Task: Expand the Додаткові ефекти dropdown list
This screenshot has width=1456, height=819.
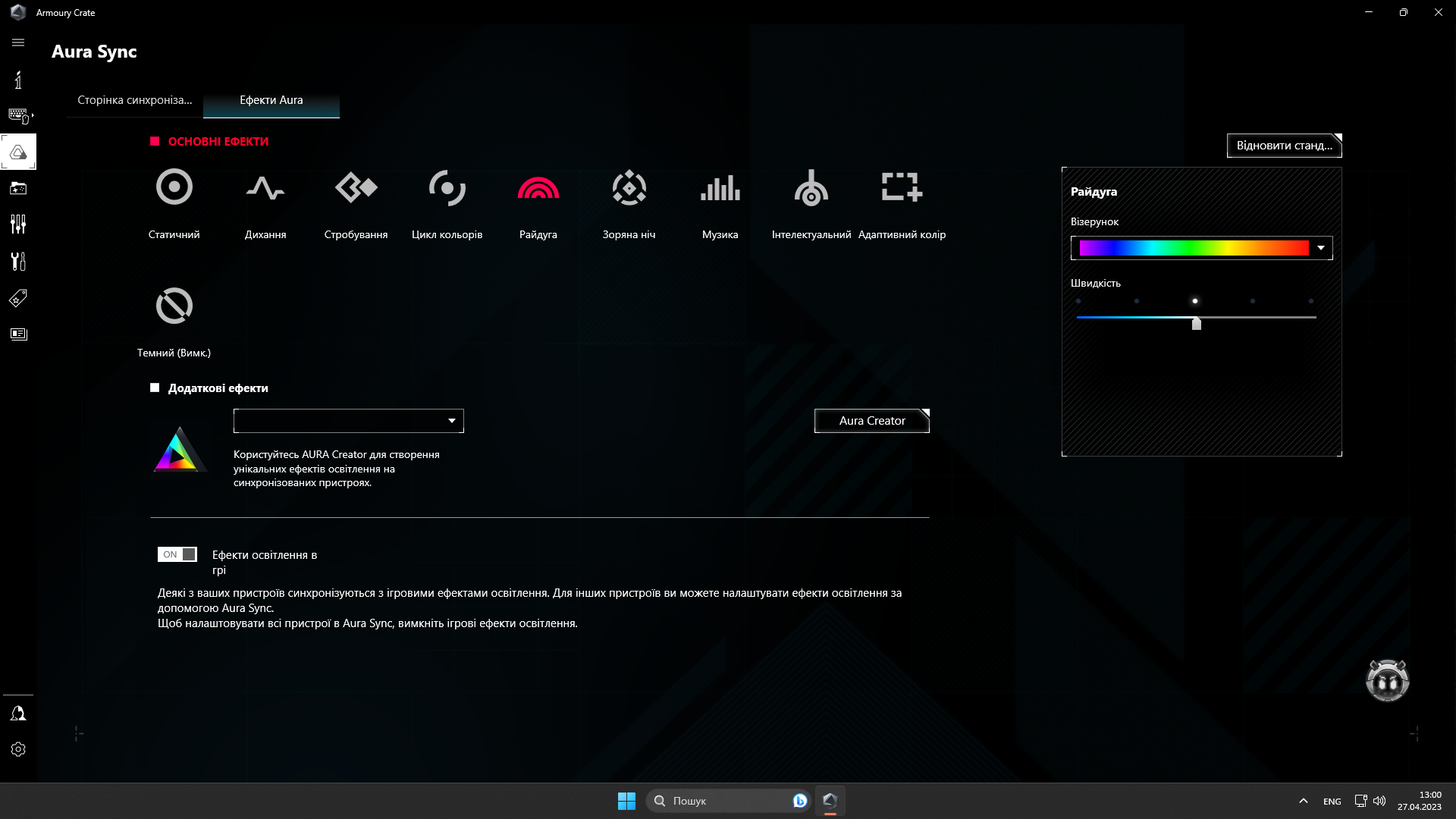Action: pyautogui.click(x=348, y=421)
